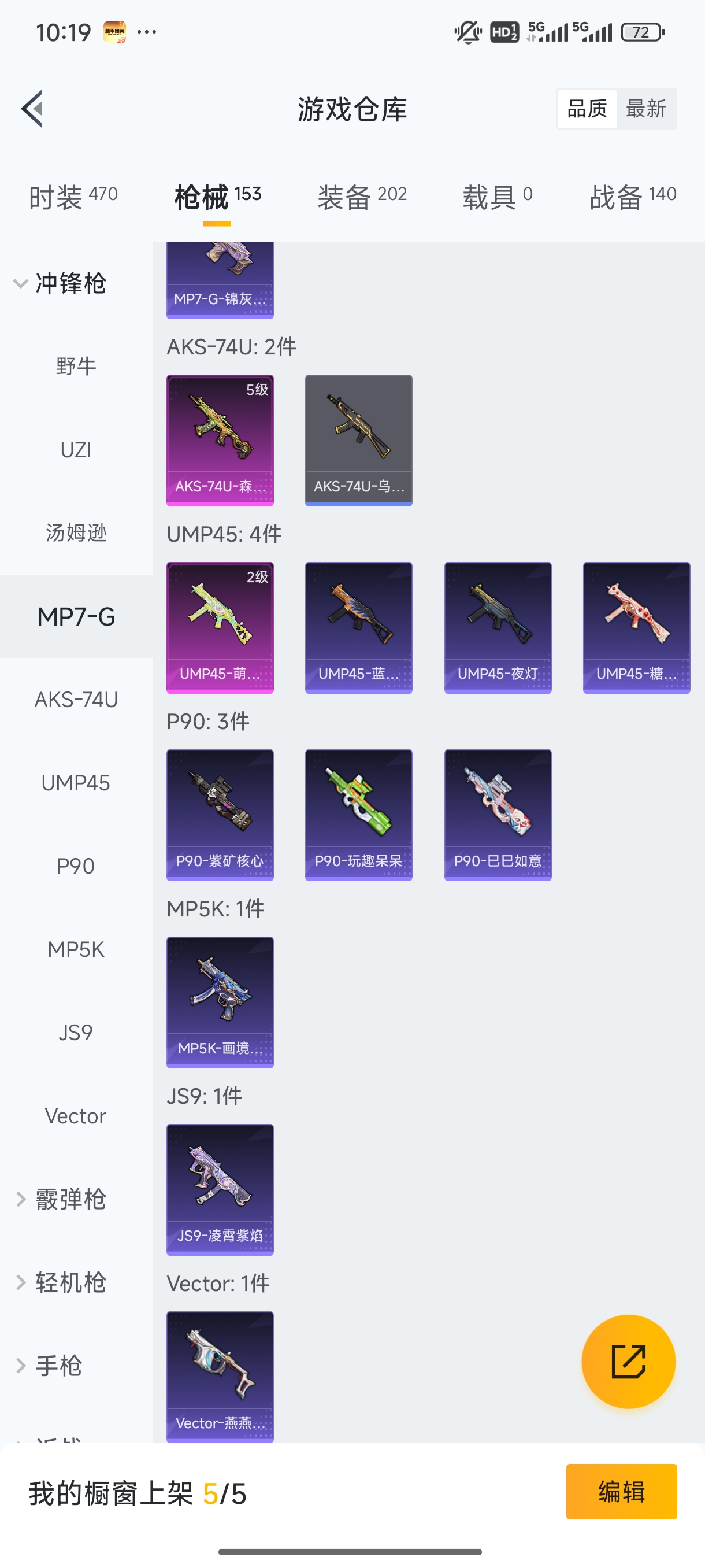Open the P90-巳巳如意 skin icon

[498, 815]
